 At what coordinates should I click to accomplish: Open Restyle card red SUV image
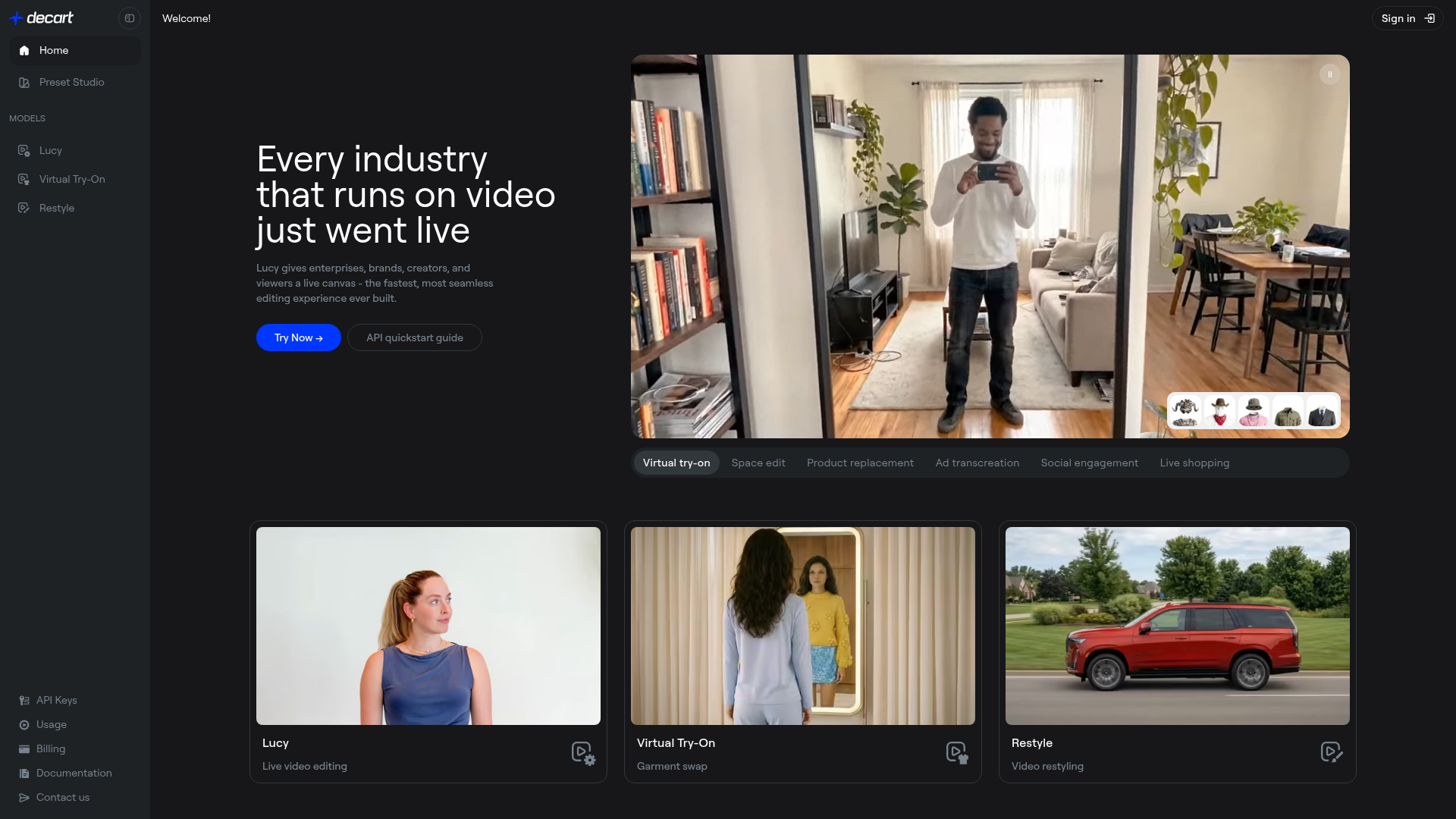tap(1178, 626)
